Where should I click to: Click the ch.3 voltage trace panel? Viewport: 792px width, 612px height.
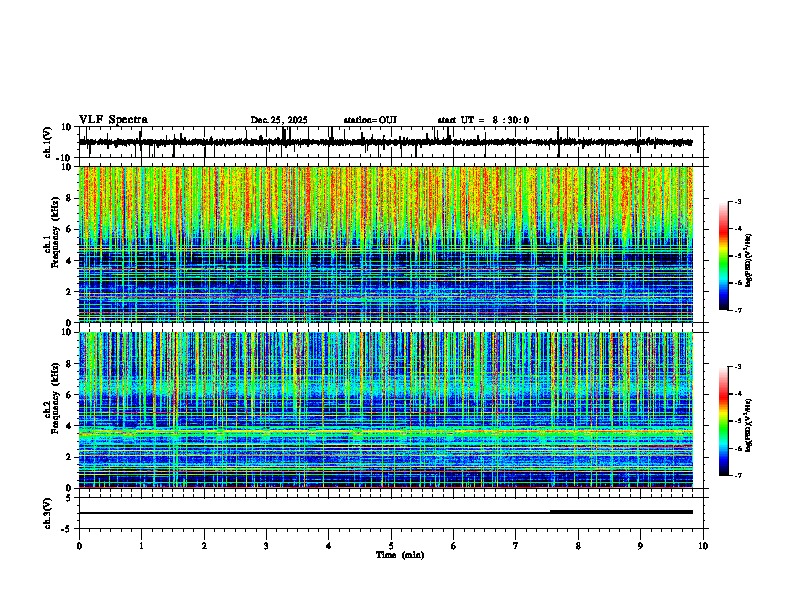click(x=393, y=513)
